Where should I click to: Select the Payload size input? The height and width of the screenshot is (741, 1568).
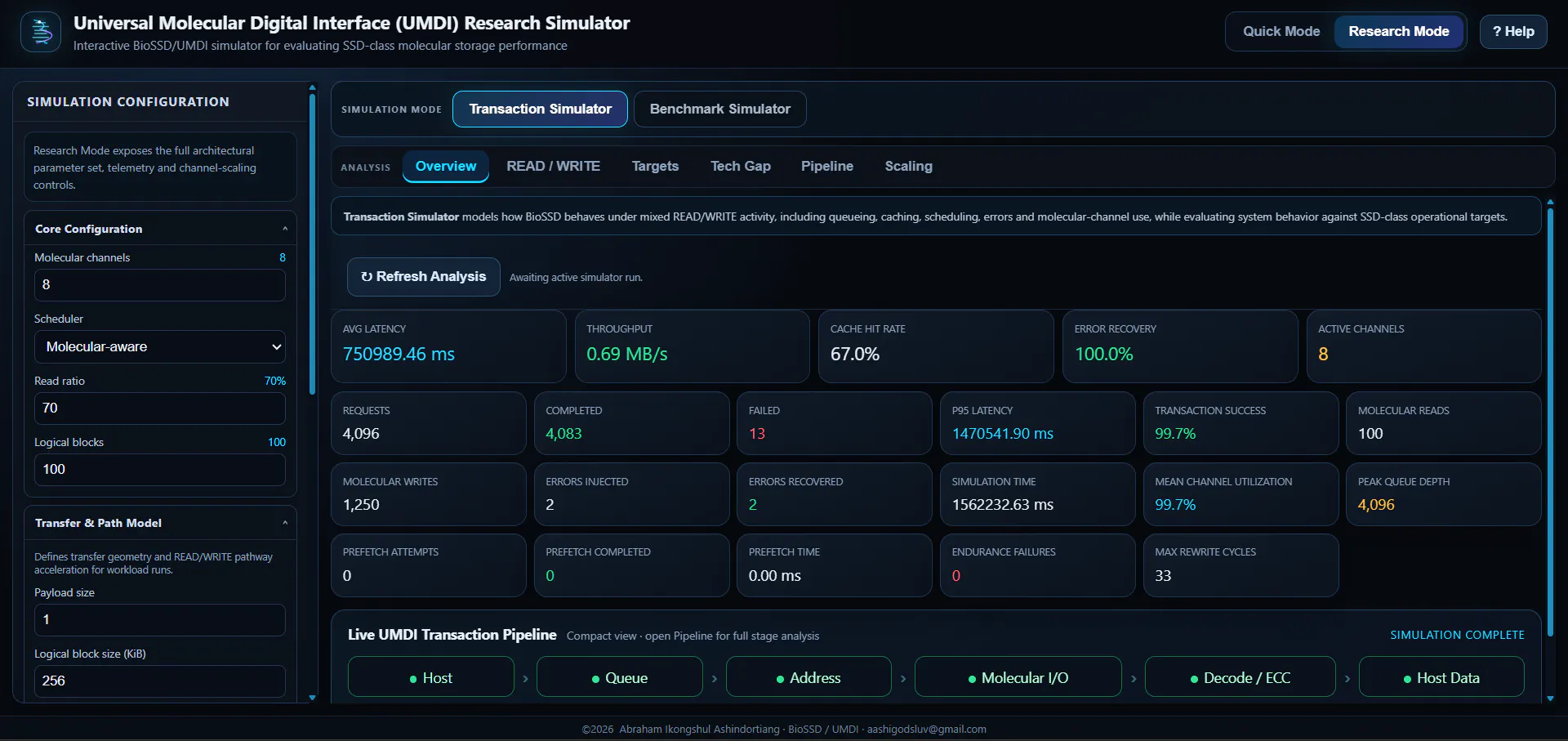pyautogui.click(x=160, y=620)
